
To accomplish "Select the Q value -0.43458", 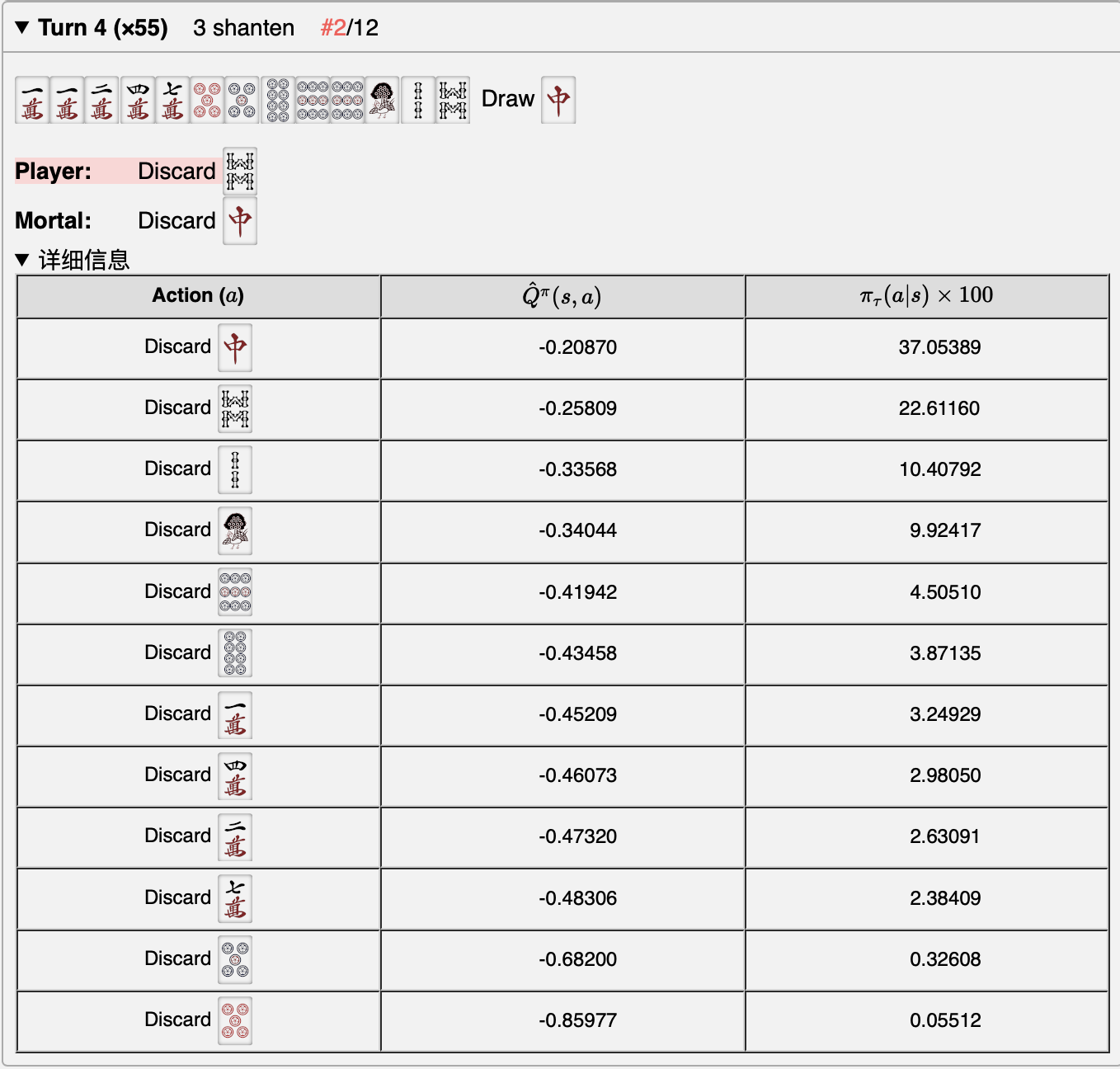I will pyautogui.click(x=577, y=653).
